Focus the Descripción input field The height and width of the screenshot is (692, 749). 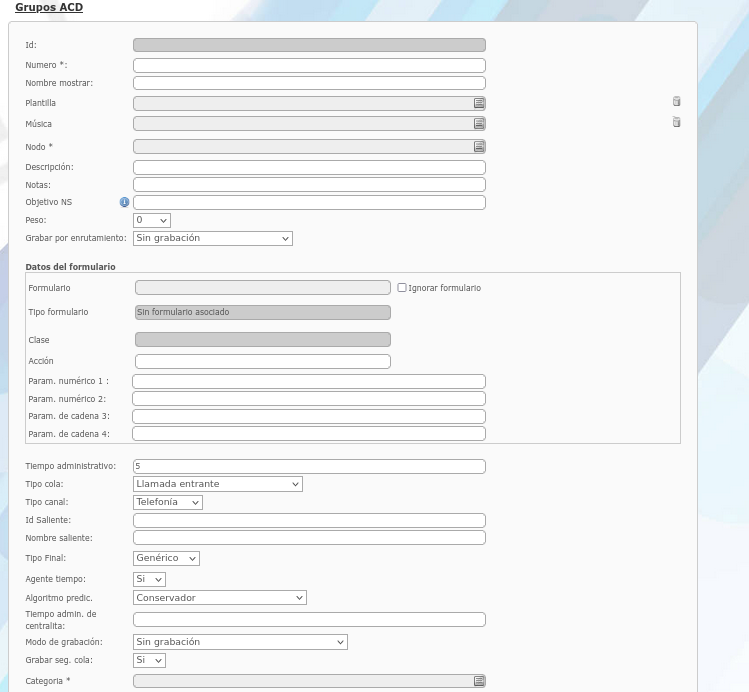coord(309,168)
